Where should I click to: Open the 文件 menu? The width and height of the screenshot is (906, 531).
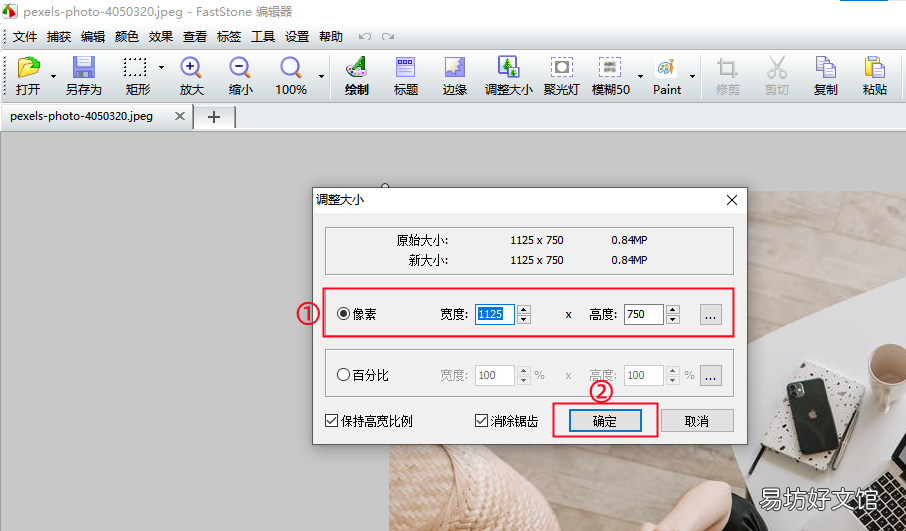click(x=25, y=36)
